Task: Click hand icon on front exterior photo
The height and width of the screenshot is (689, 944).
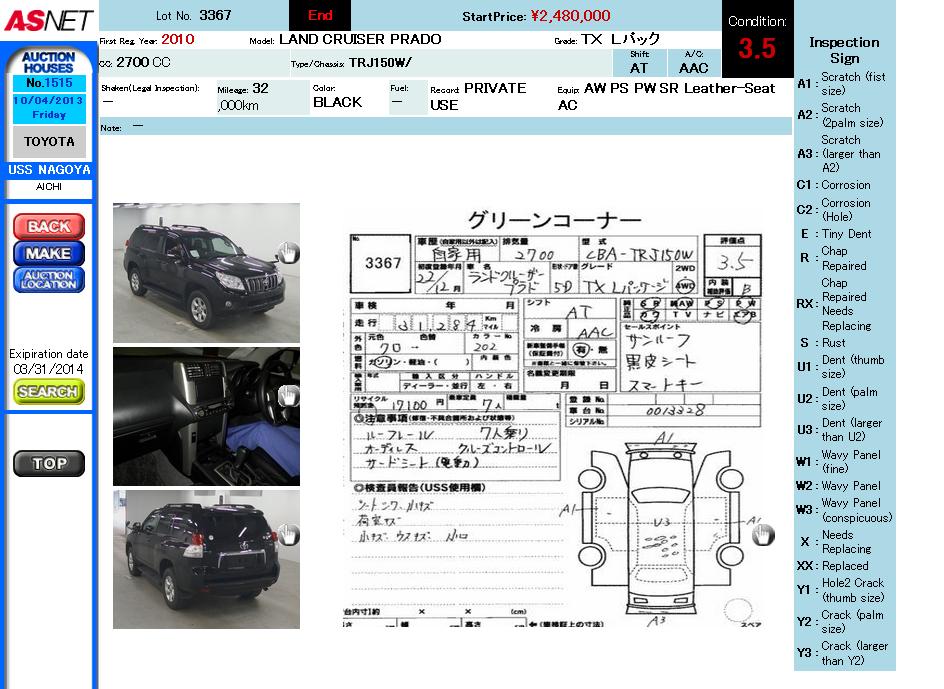Action: [287, 252]
